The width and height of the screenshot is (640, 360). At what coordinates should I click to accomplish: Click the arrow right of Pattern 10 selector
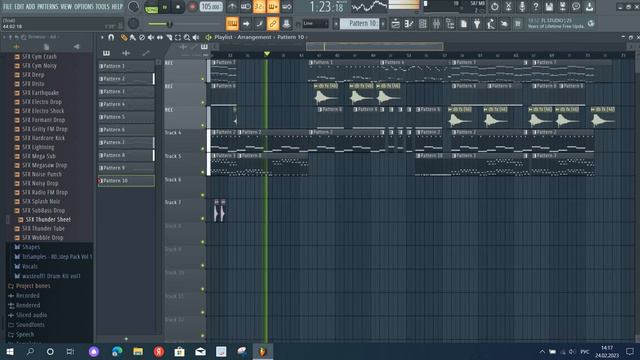[x=383, y=24]
